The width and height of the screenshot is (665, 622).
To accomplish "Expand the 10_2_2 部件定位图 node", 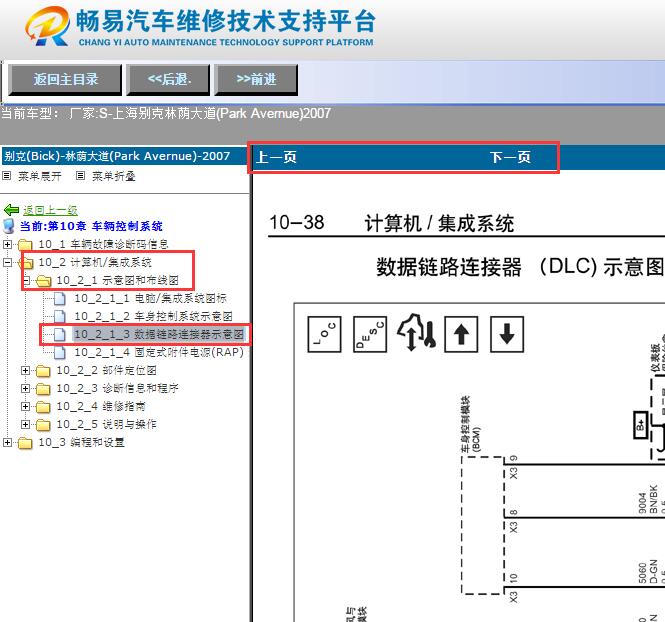I will click(x=25, y=371).
